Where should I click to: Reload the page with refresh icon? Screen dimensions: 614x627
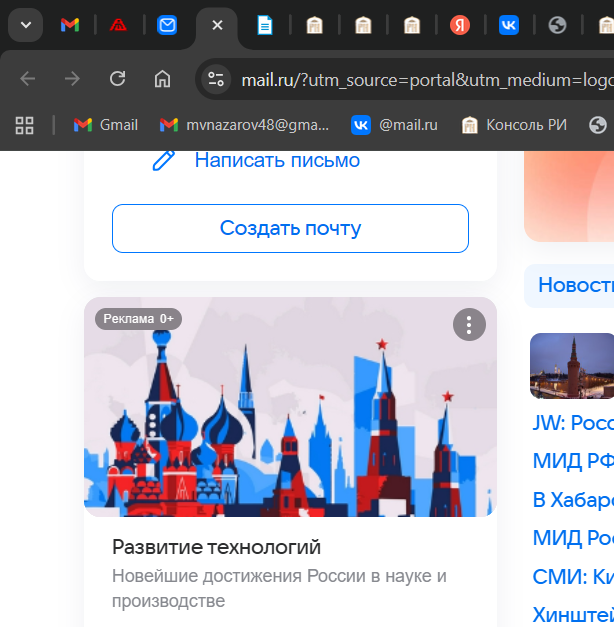(117, 79)
